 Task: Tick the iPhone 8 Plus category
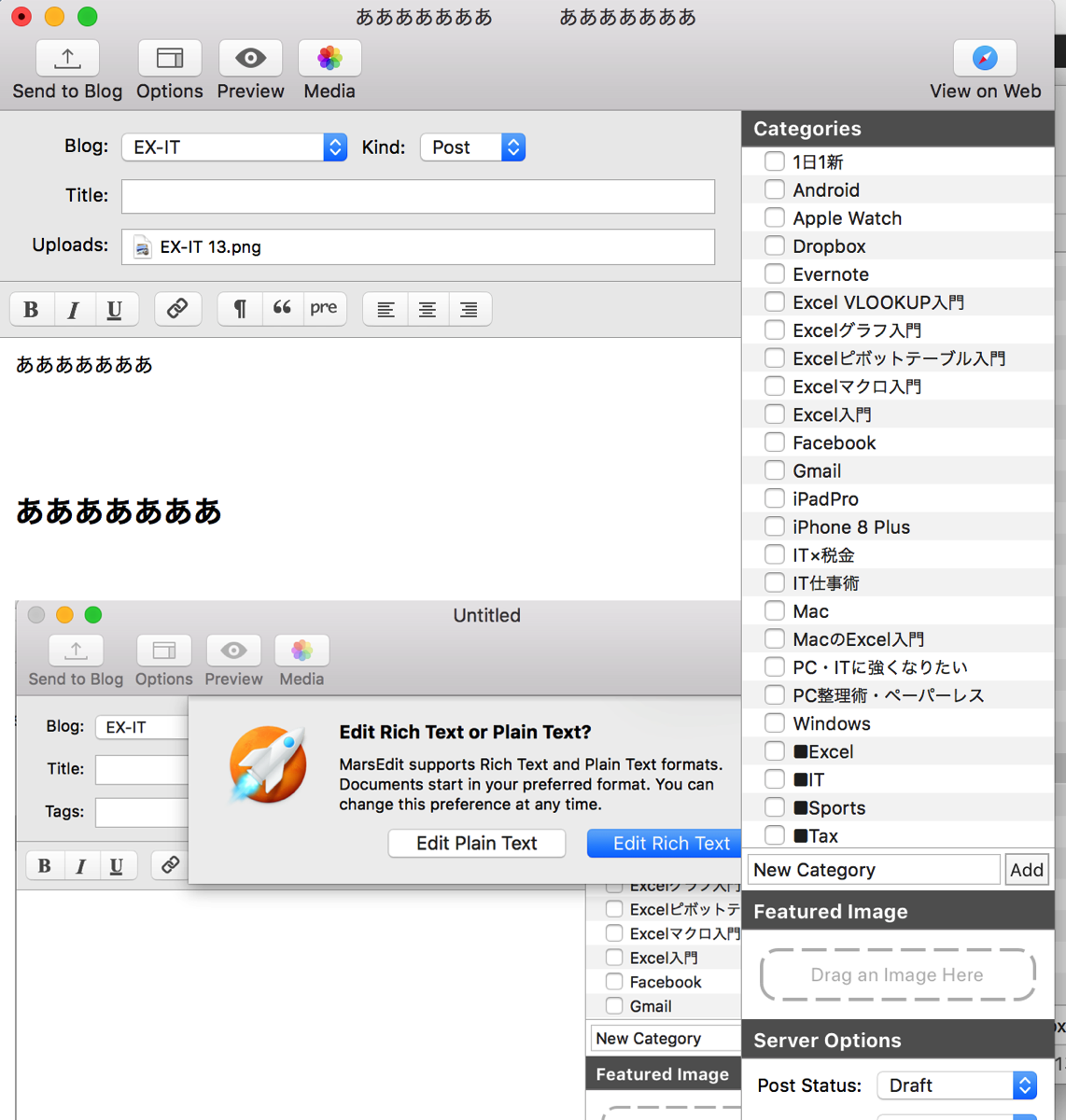775,526
